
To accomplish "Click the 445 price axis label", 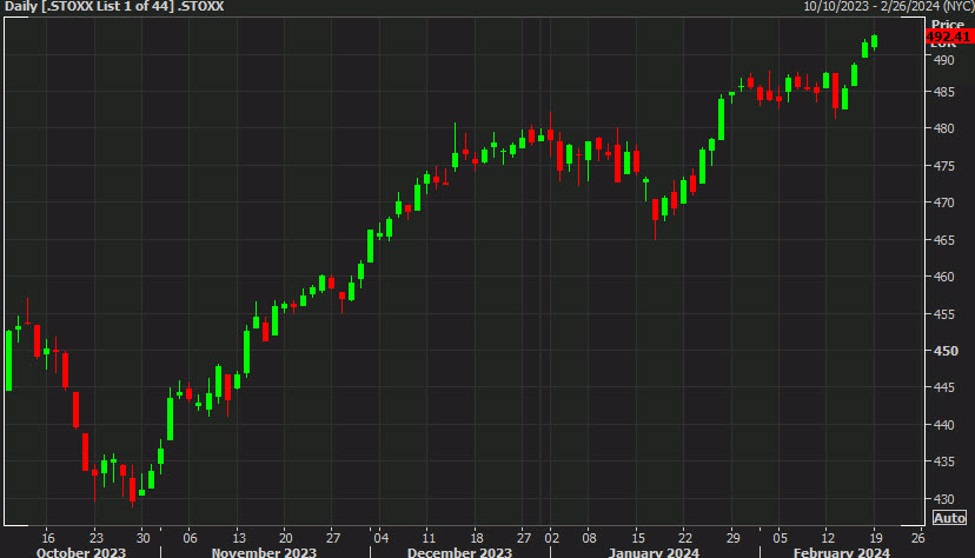I will [x=943, y=388].
